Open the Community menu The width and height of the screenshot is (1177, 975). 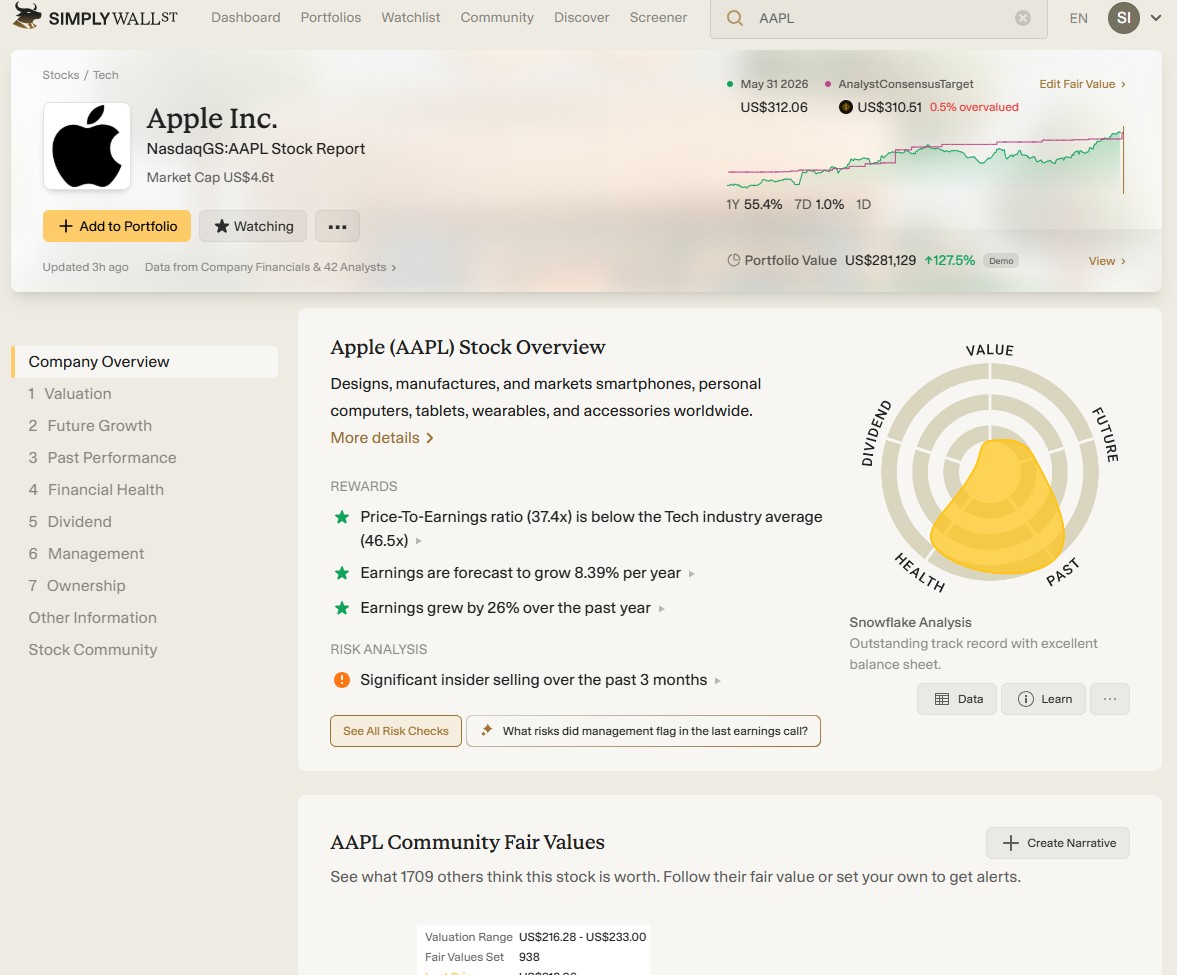click(x=497, y=17)
